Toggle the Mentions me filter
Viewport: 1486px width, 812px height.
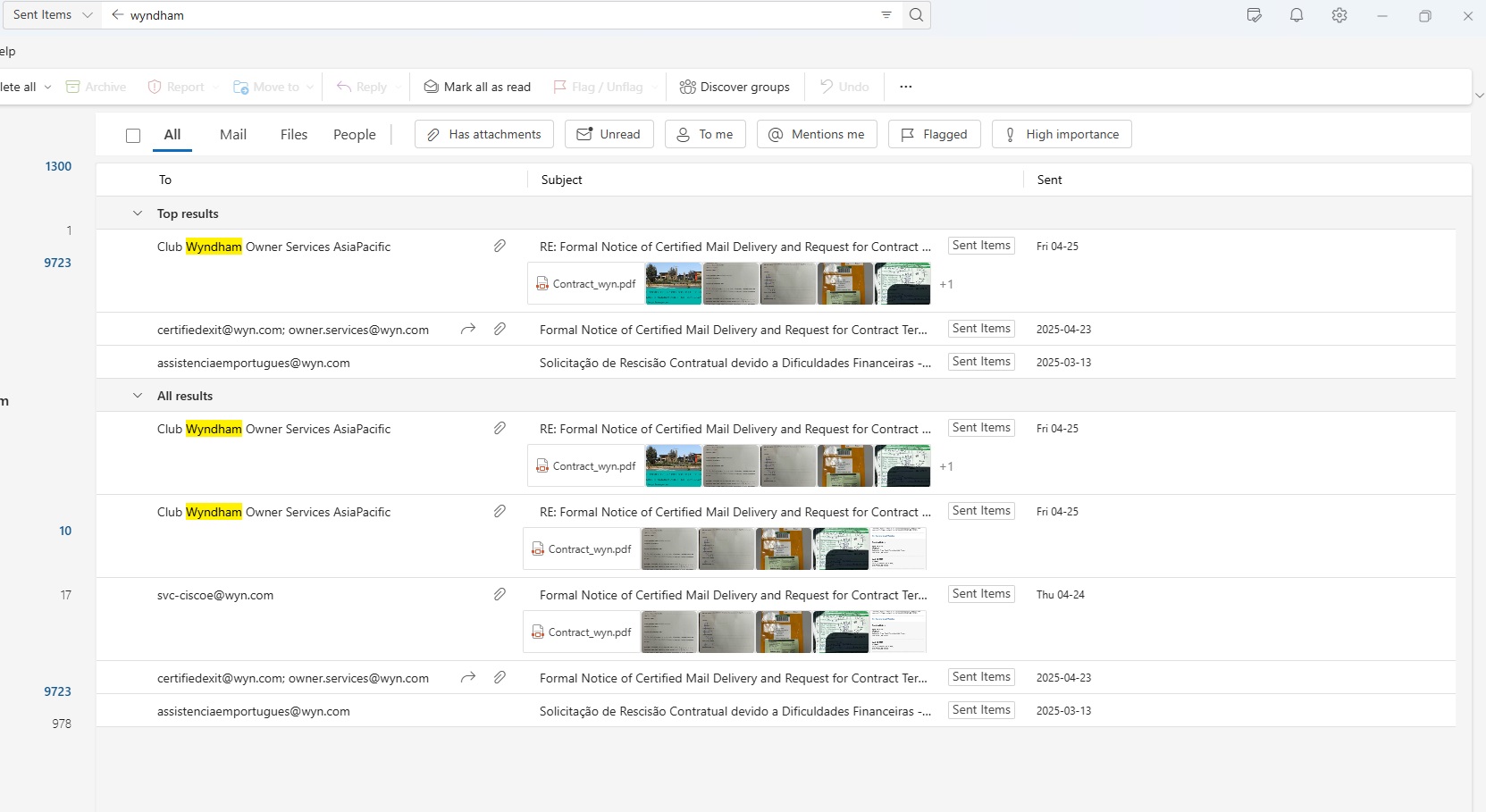point(817,134)
